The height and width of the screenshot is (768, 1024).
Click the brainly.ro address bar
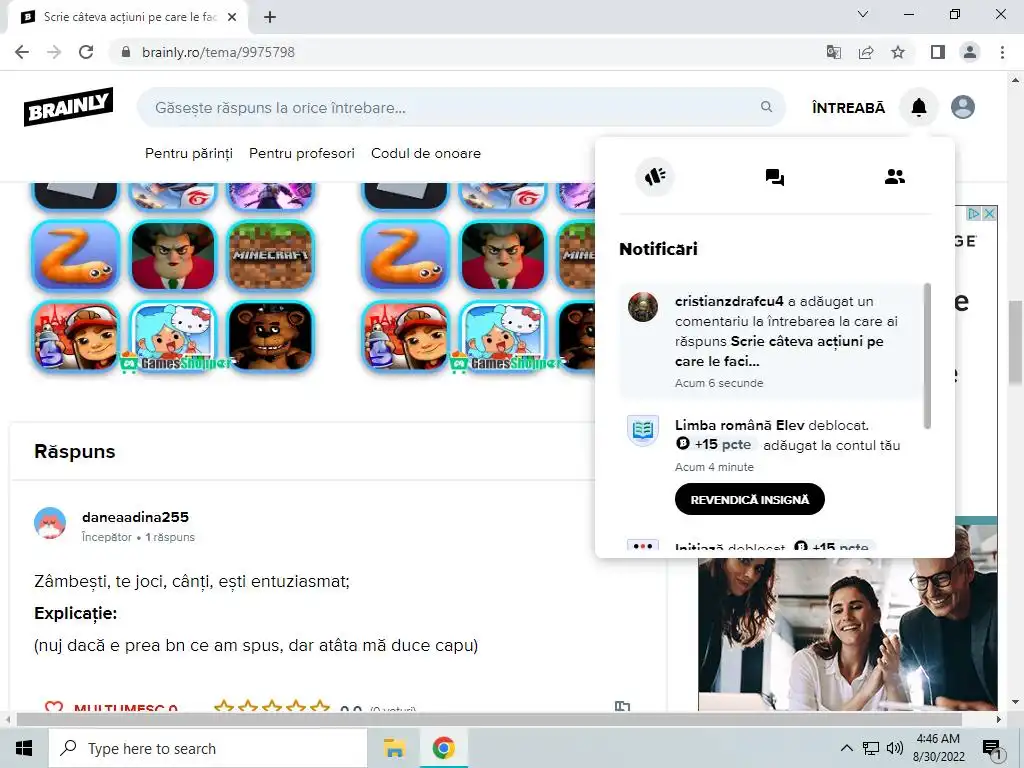[x=460, y=52]
